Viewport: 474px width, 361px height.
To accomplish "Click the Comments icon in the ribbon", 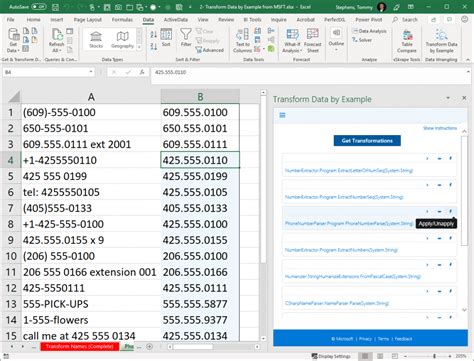I will coord(450,20).
